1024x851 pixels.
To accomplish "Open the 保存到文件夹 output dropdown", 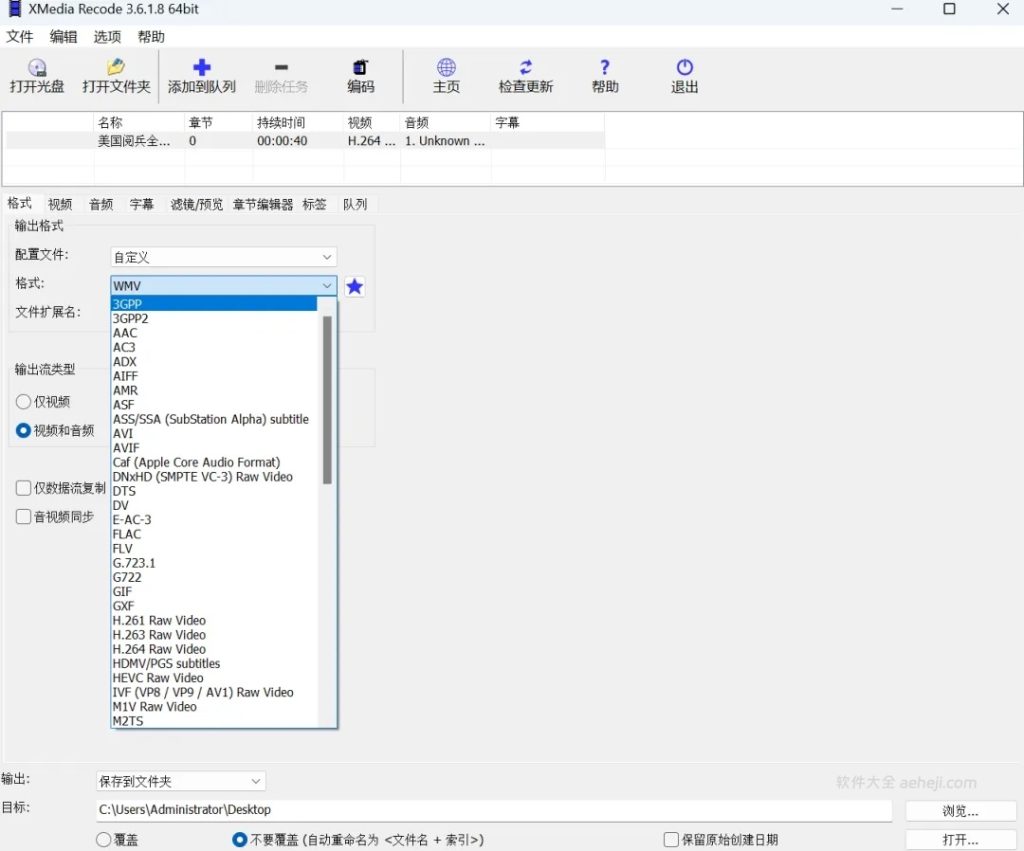I will 180,781.
